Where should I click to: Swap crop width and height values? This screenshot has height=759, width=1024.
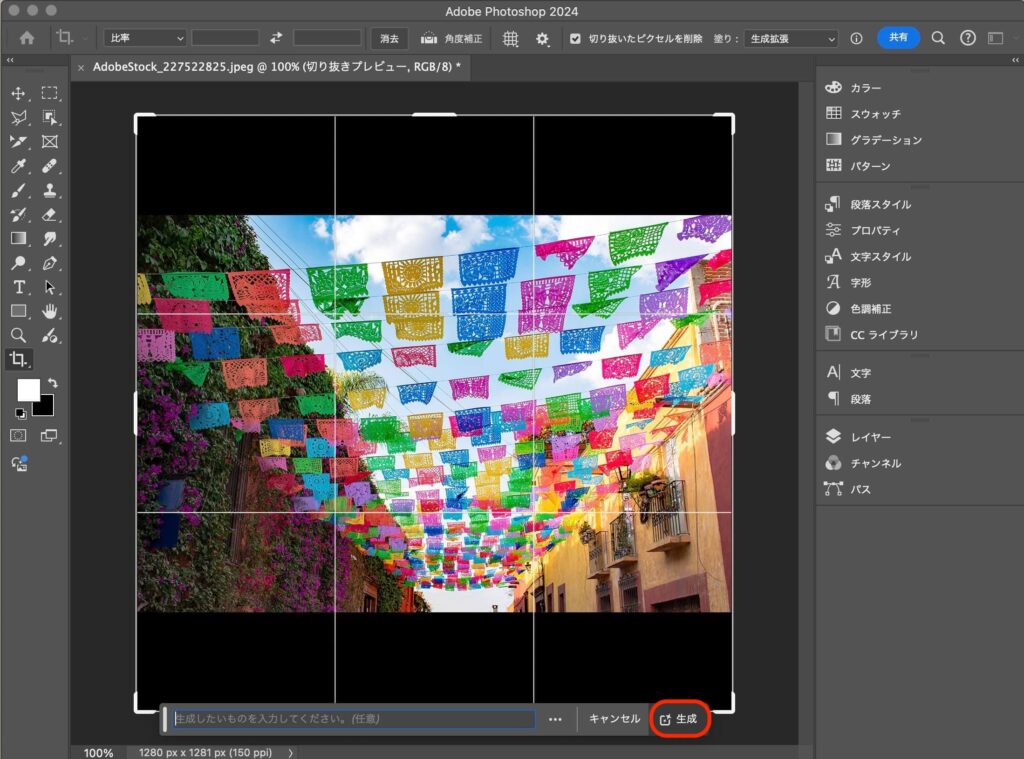tap(276, 38)
